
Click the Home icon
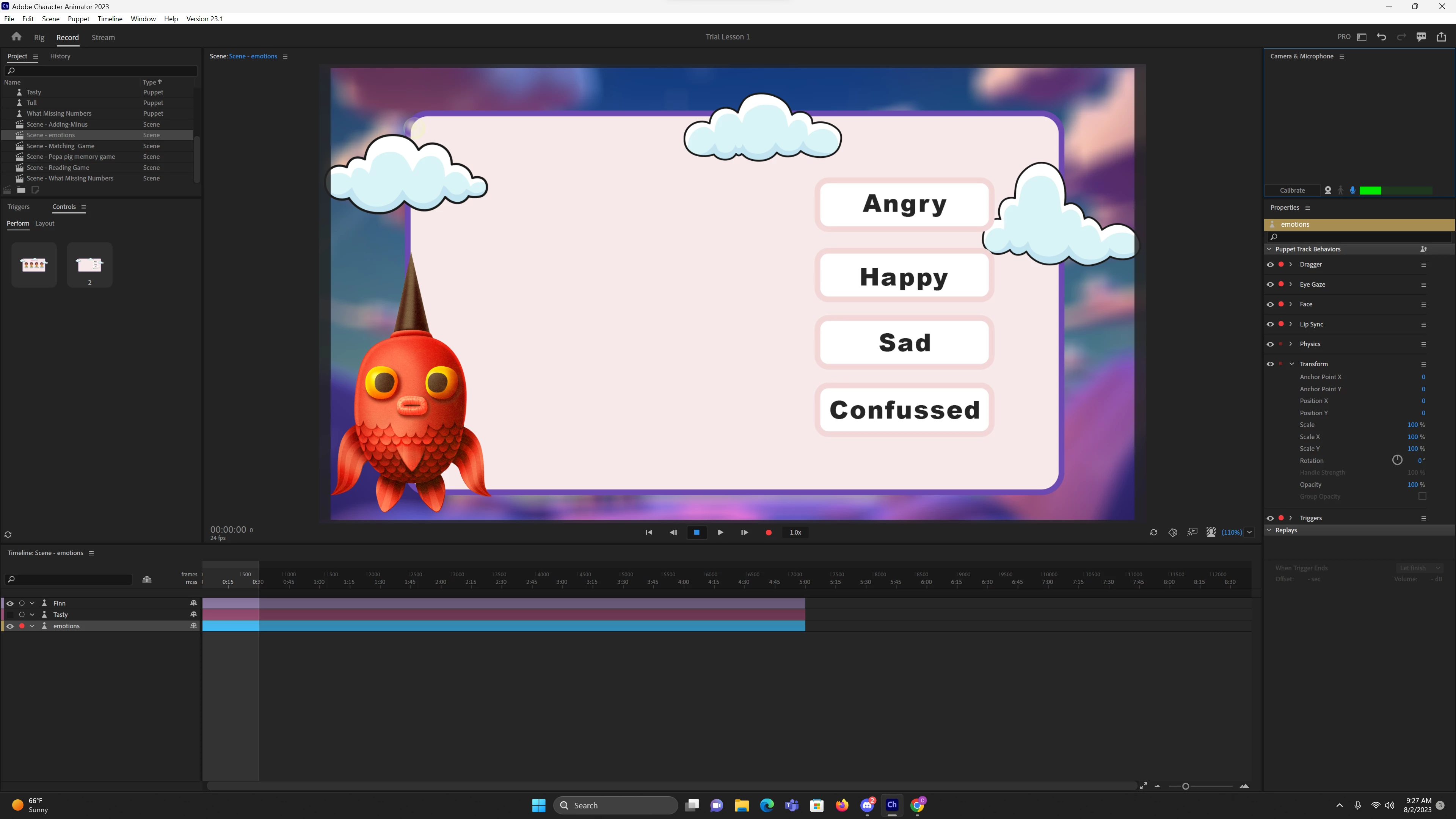click(x=16, y=37)
